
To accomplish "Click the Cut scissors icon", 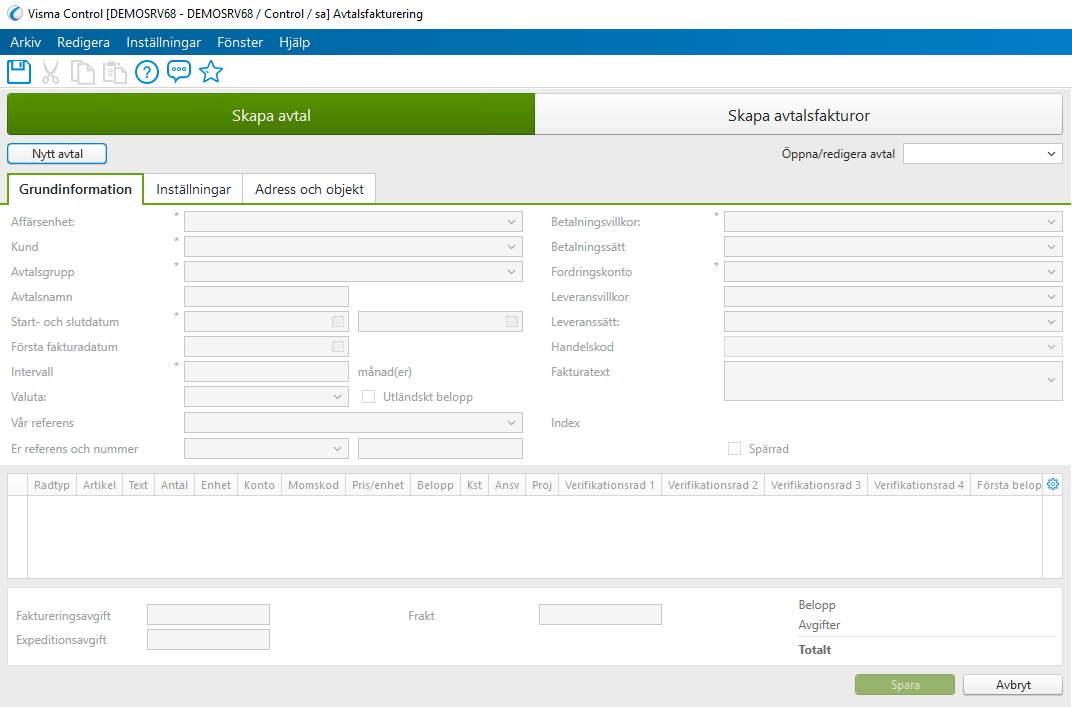I will pos(50,71).
